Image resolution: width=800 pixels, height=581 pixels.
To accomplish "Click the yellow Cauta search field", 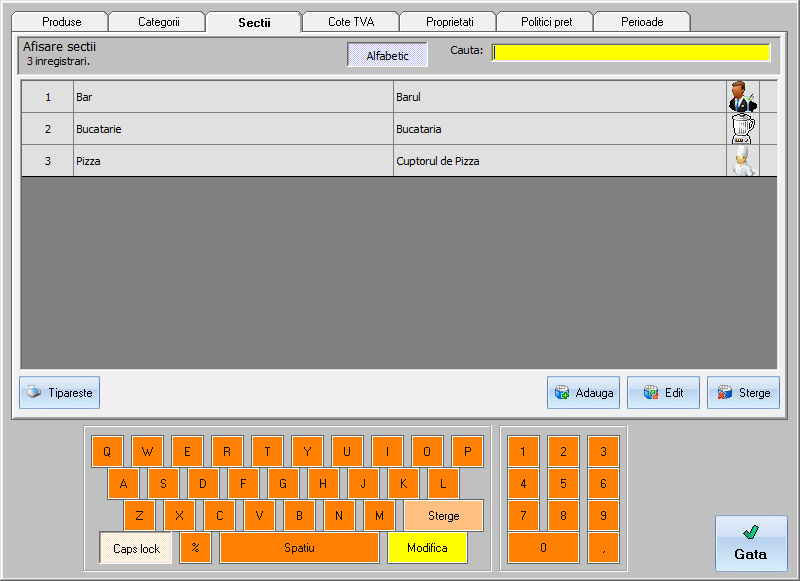I will click(631, 53).
